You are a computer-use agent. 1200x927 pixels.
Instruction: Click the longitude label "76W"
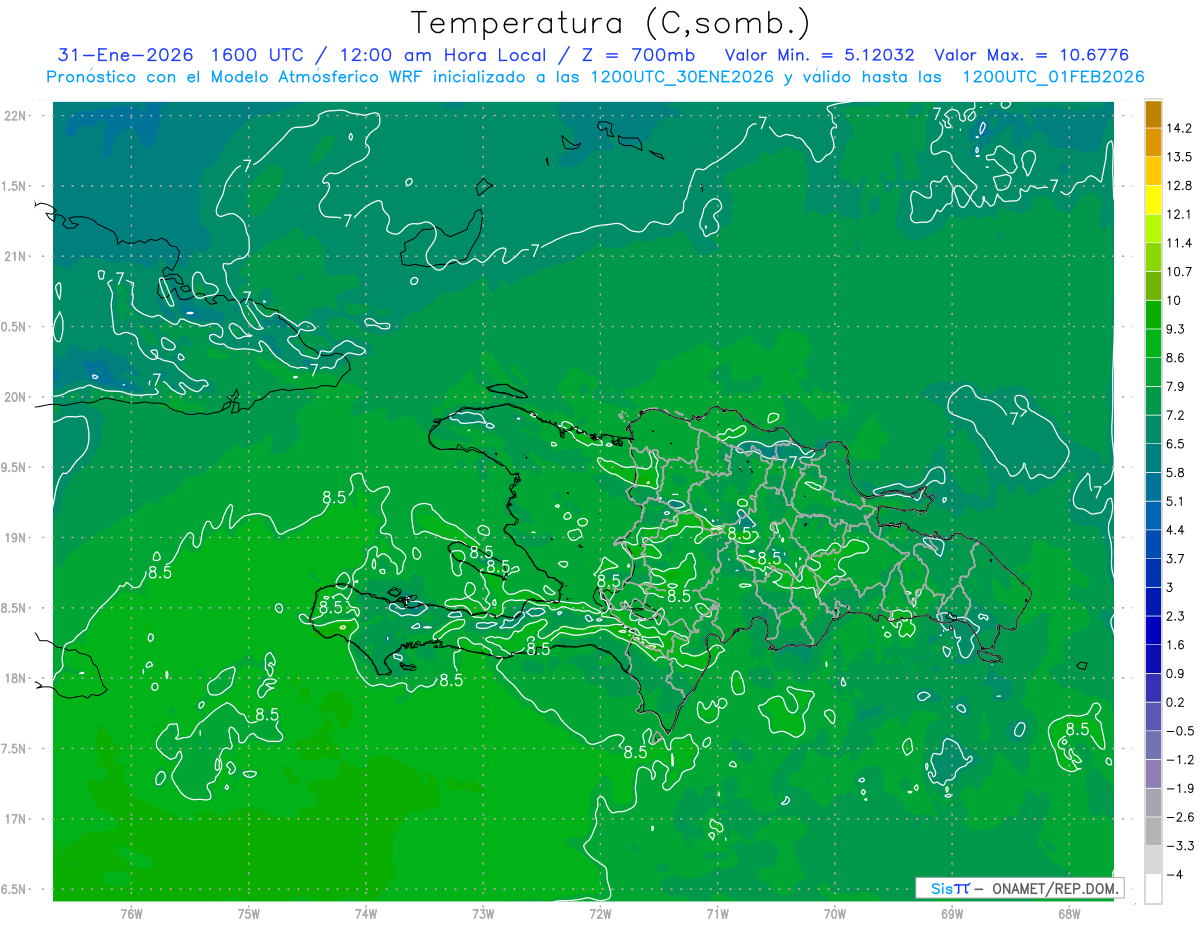coord(131,913)
